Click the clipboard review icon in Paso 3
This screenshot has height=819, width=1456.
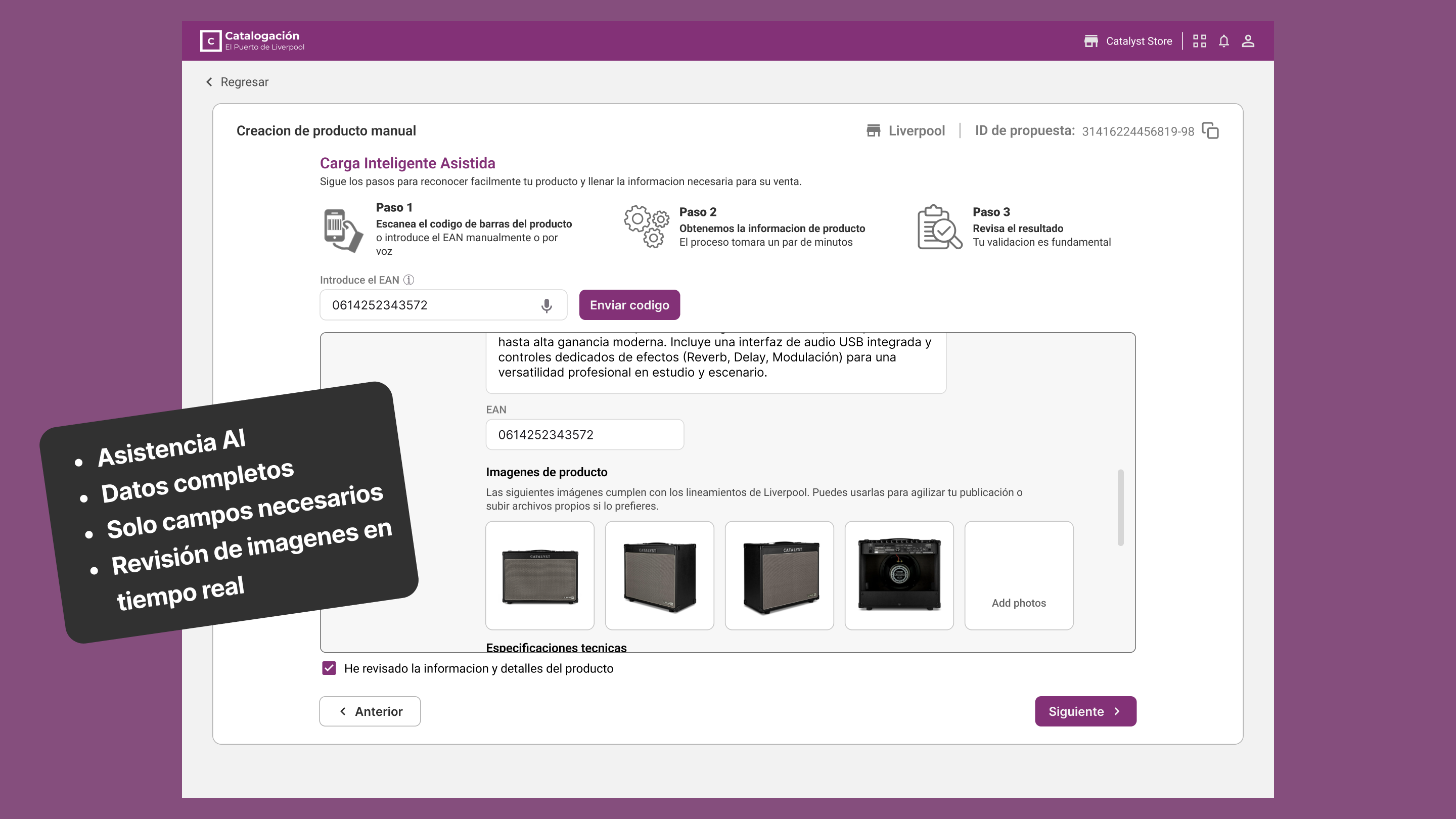pos(939,226)
